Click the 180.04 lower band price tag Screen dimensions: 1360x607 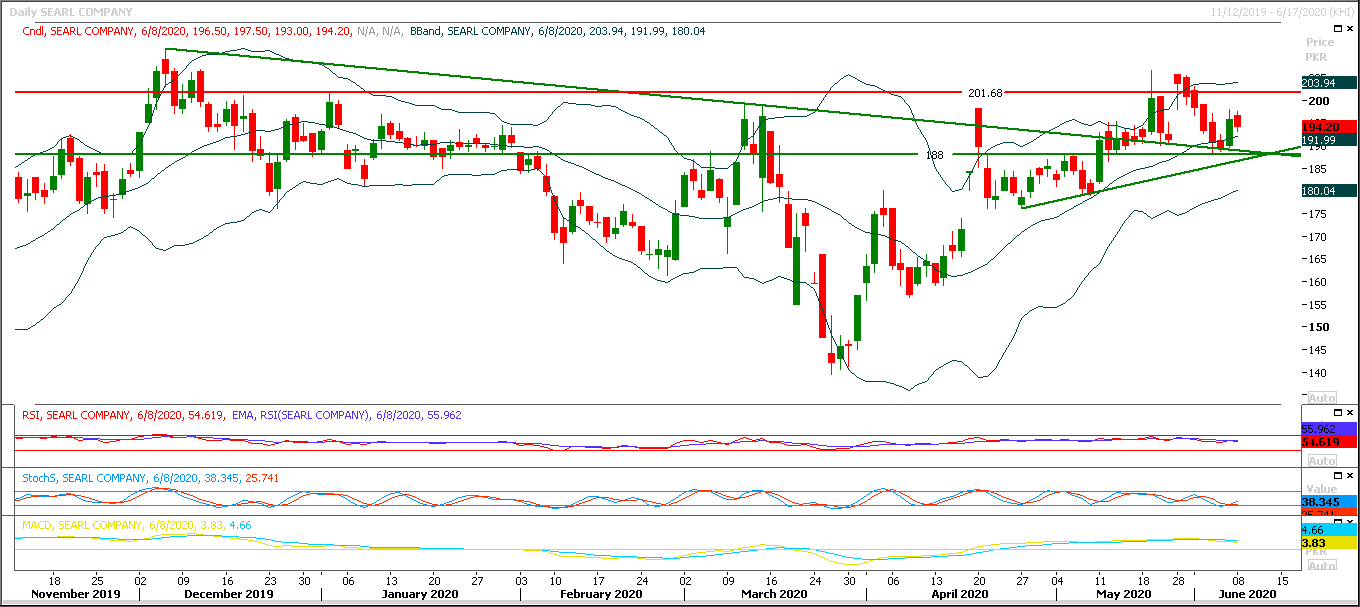pos(1330,191)
